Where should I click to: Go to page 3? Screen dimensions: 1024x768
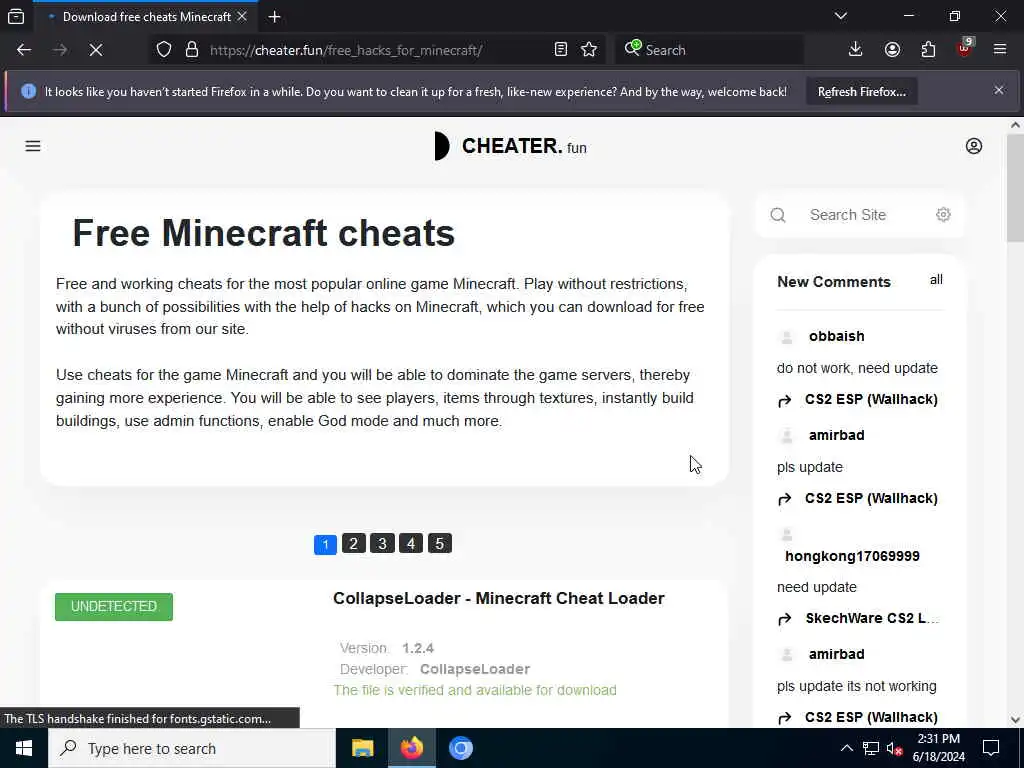(x=382, y=543)
